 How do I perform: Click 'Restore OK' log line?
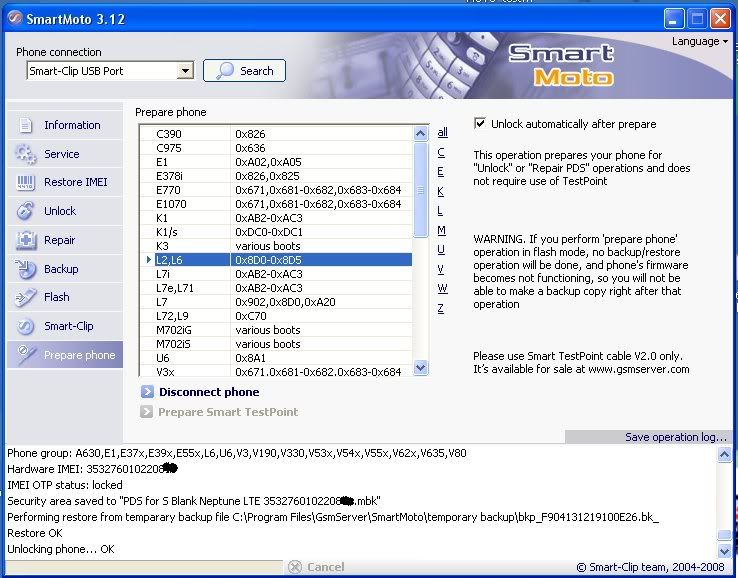35,533
